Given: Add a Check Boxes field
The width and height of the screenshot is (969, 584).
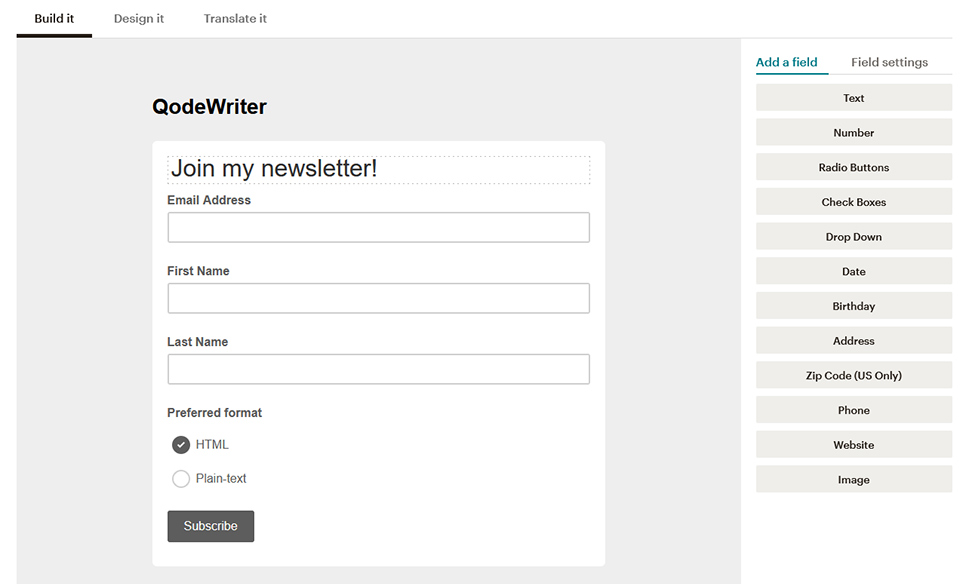Looking at the screenshot, I should tap(853, 201).
